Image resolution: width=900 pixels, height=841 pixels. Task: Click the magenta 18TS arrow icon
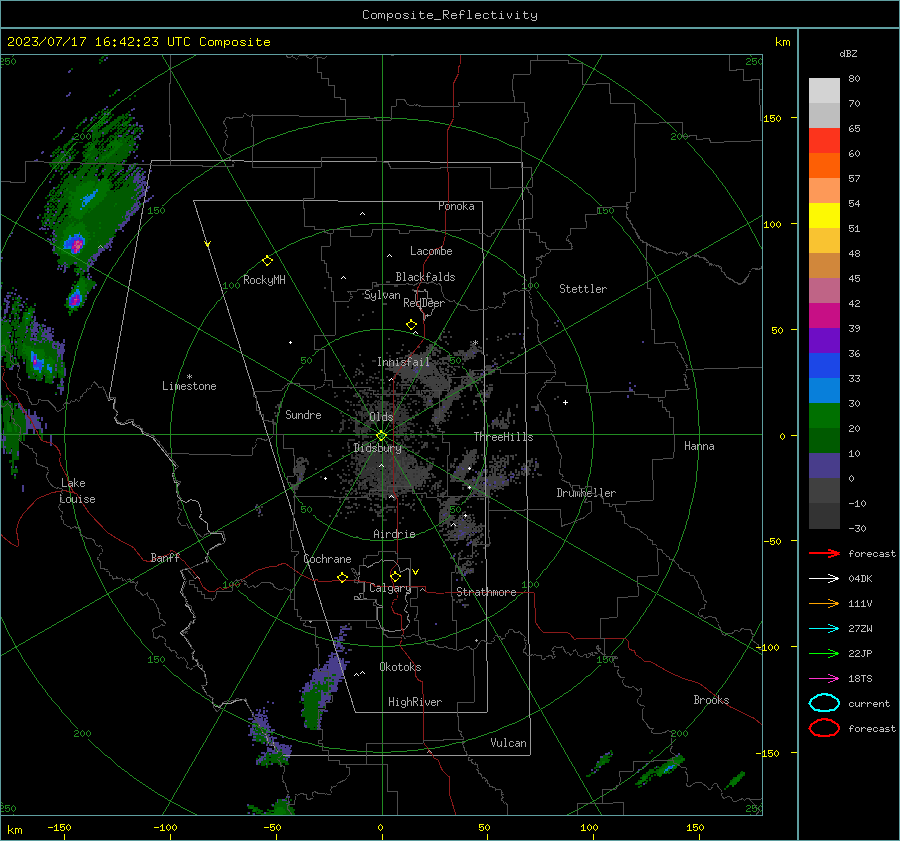coord(824,679)
